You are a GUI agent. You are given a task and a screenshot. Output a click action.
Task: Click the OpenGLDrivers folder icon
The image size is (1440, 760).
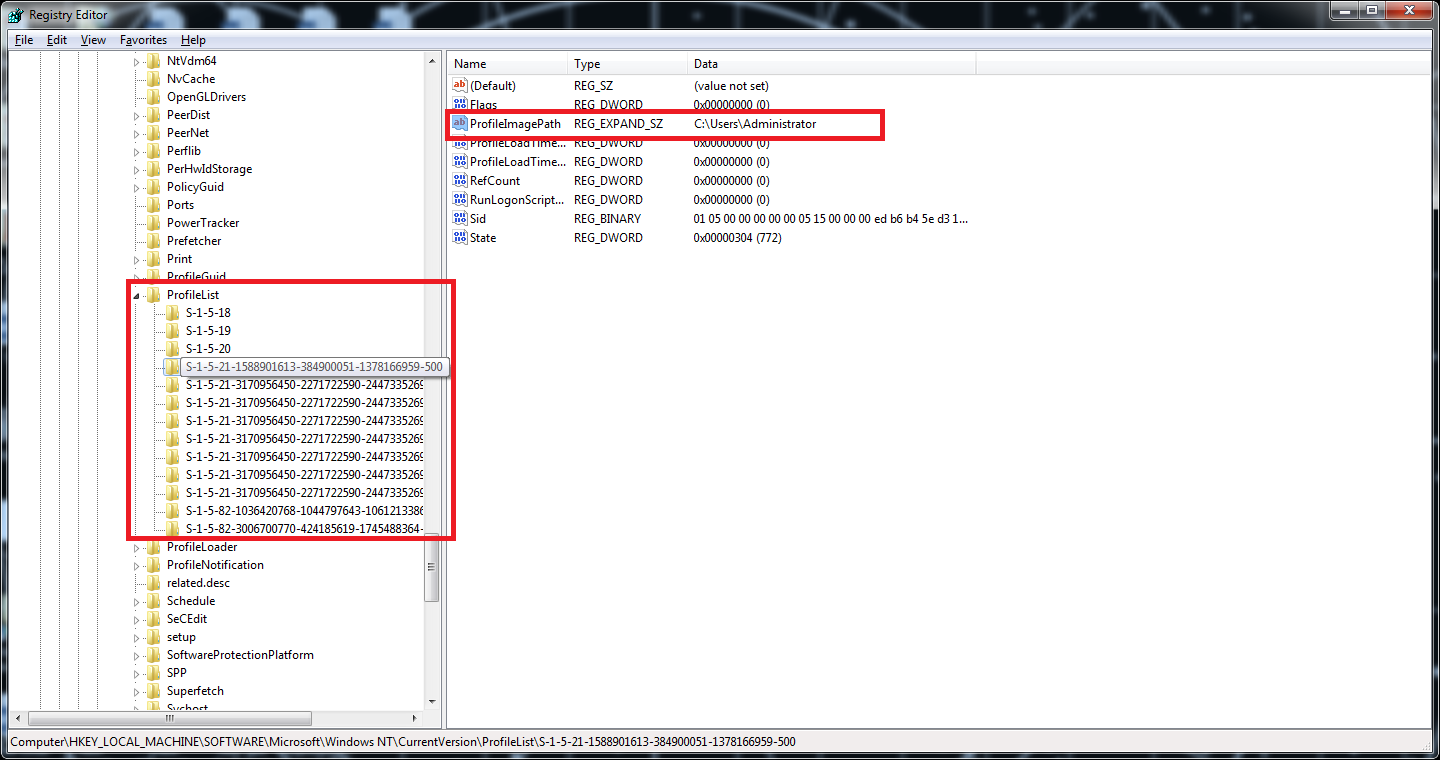coord(153,97)
